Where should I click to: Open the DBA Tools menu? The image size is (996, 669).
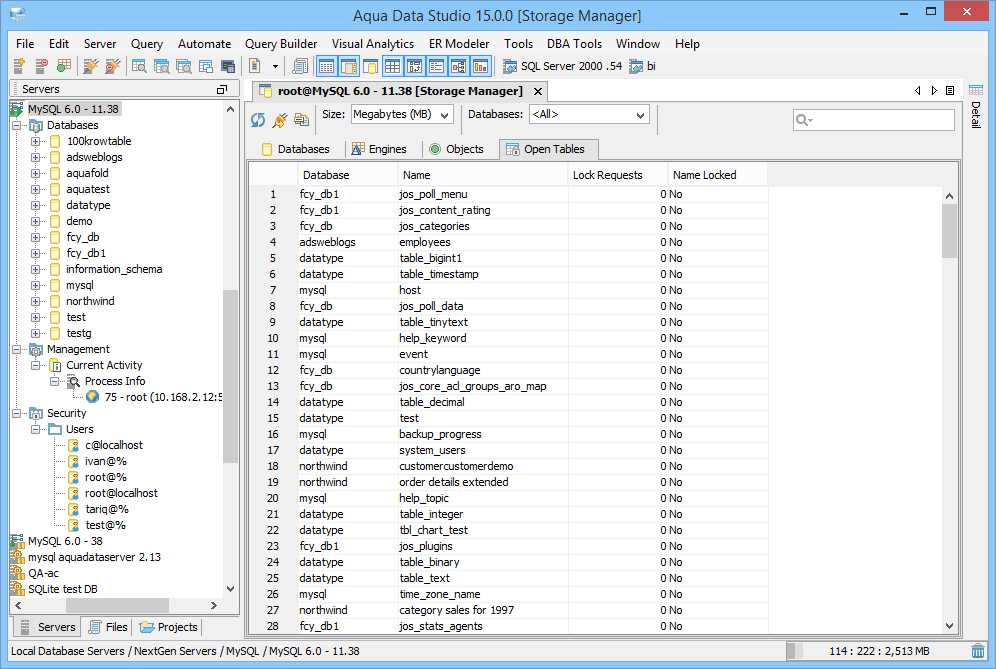coord(574,44)
